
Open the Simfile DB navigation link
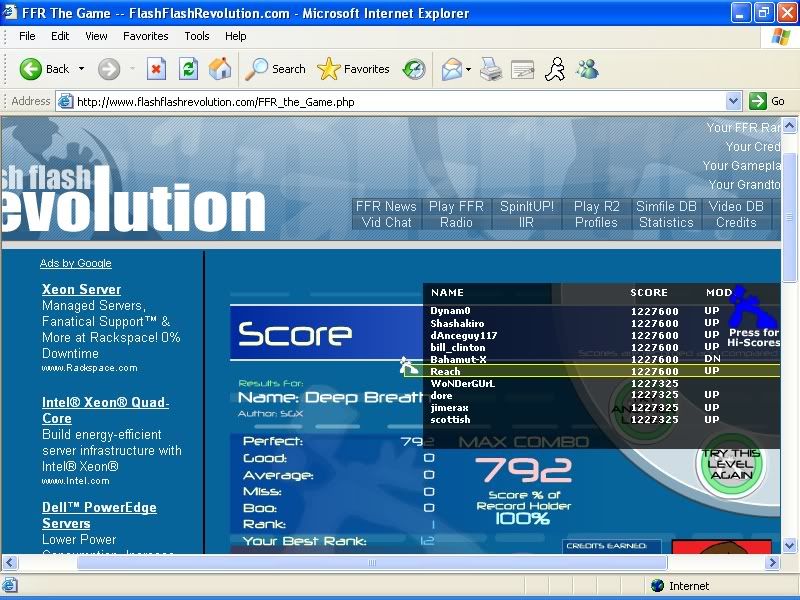click(x=666, y=206)
